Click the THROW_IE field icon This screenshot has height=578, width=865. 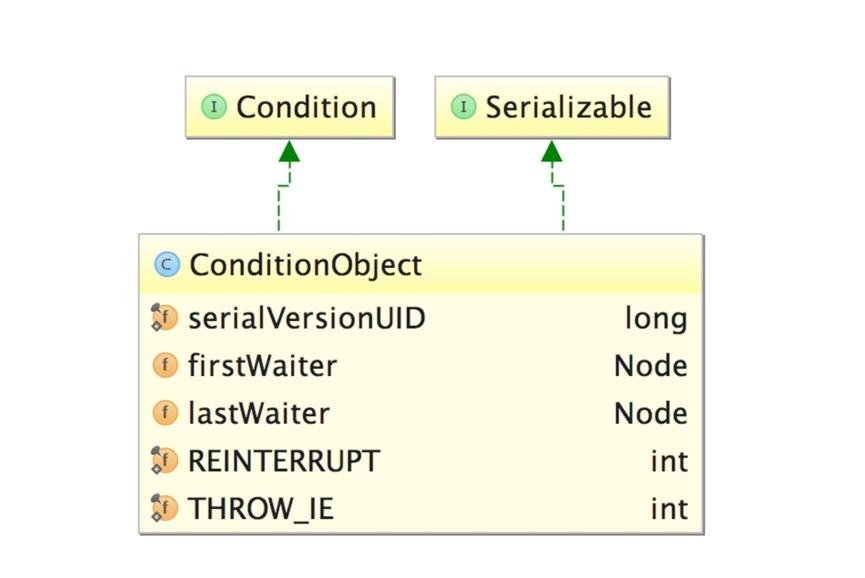164,509
